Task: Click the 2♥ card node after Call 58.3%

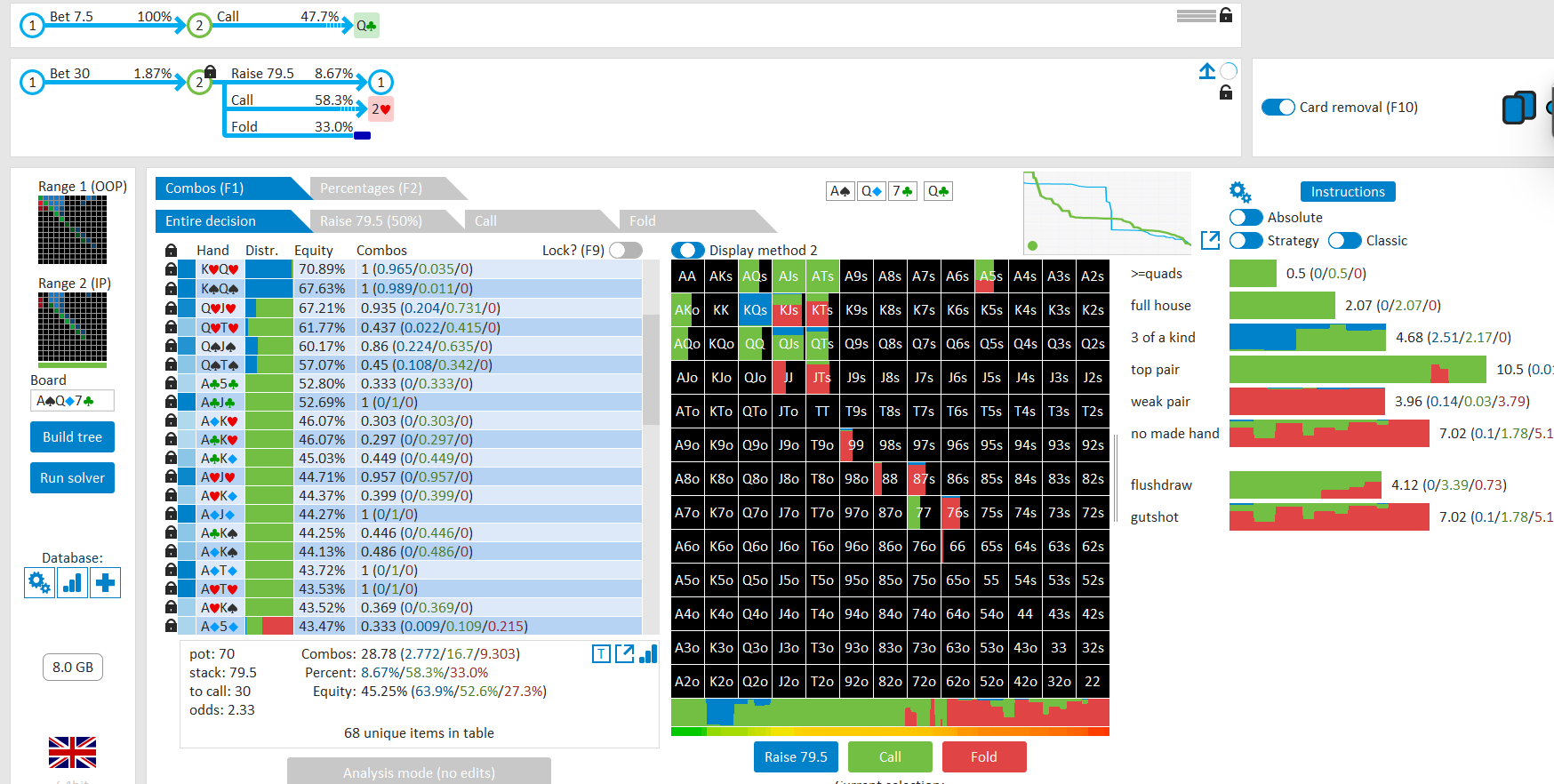Action: [x=380, y=109]
